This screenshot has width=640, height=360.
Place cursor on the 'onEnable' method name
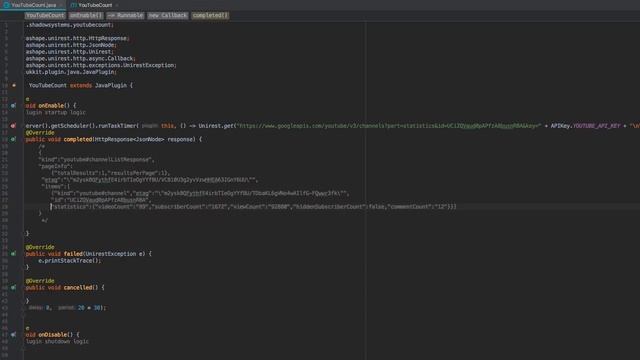coord(51,106)
